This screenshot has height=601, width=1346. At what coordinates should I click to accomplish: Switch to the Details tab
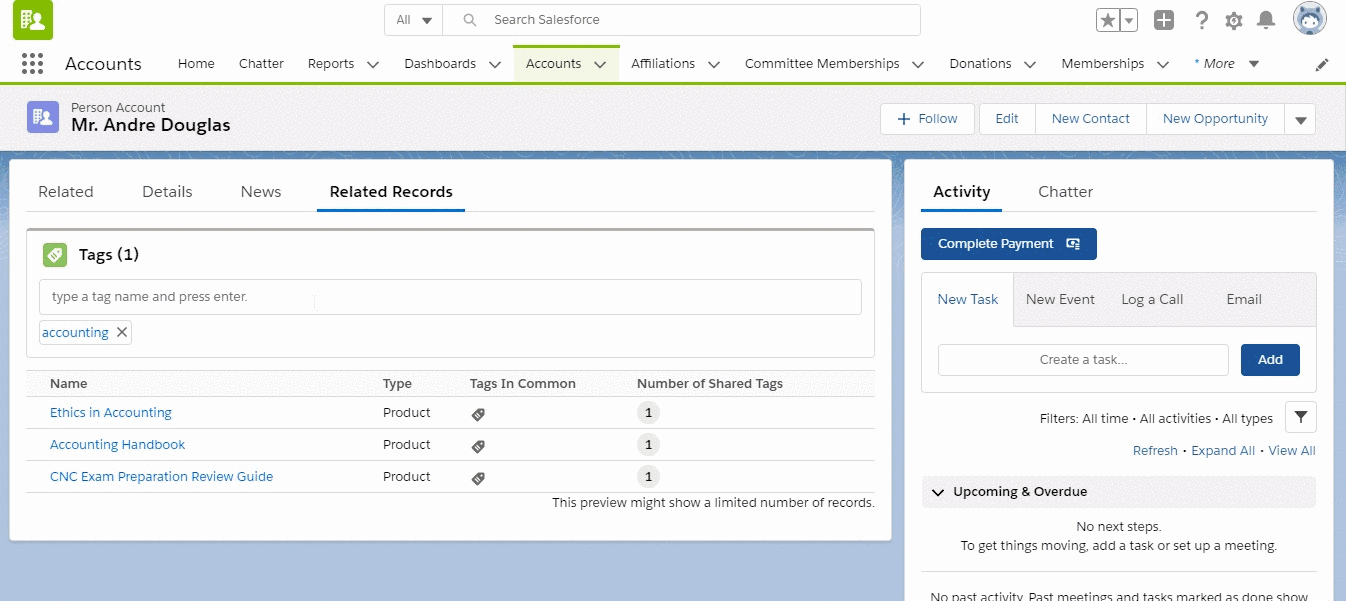click(167, 192)
